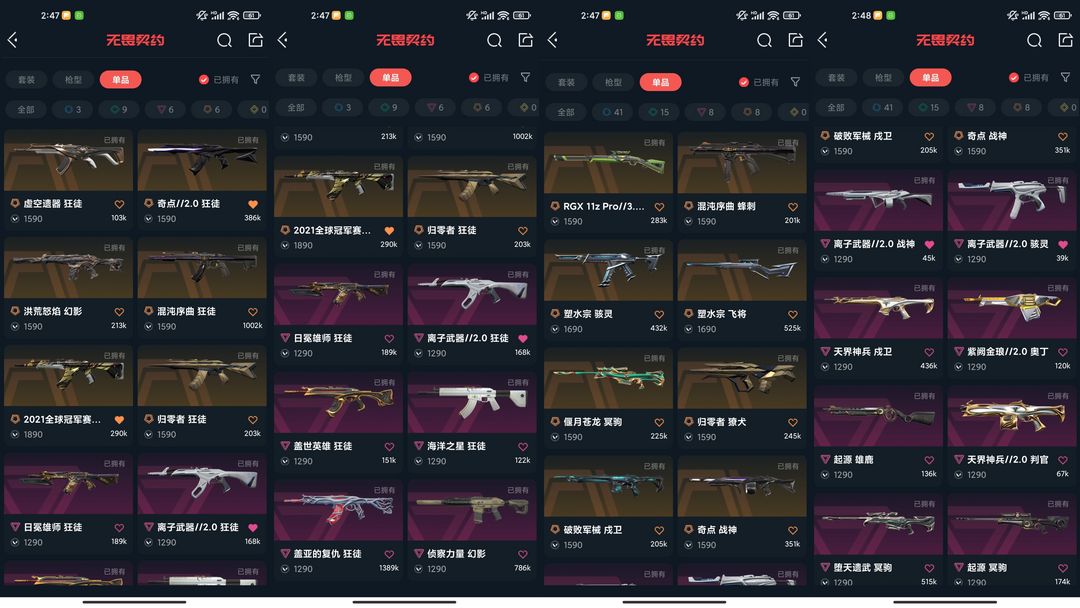Unfavorite 奇点//2.0 狂徒 orange heart
Image resolution: width=1080 pixels, height=608 pixels.
[253, 205]
